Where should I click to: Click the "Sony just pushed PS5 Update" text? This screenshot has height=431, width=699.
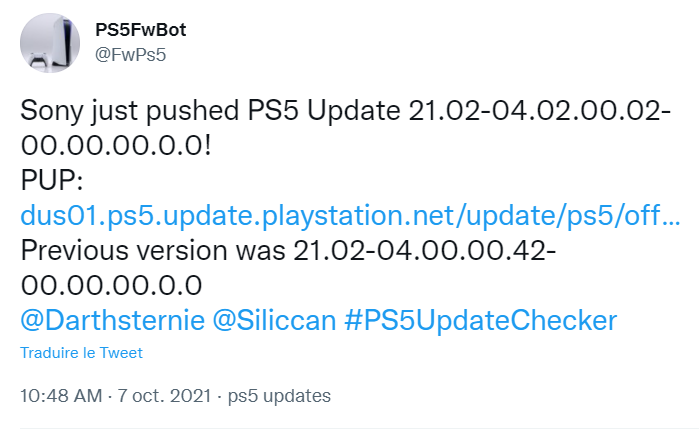point(210,110)
